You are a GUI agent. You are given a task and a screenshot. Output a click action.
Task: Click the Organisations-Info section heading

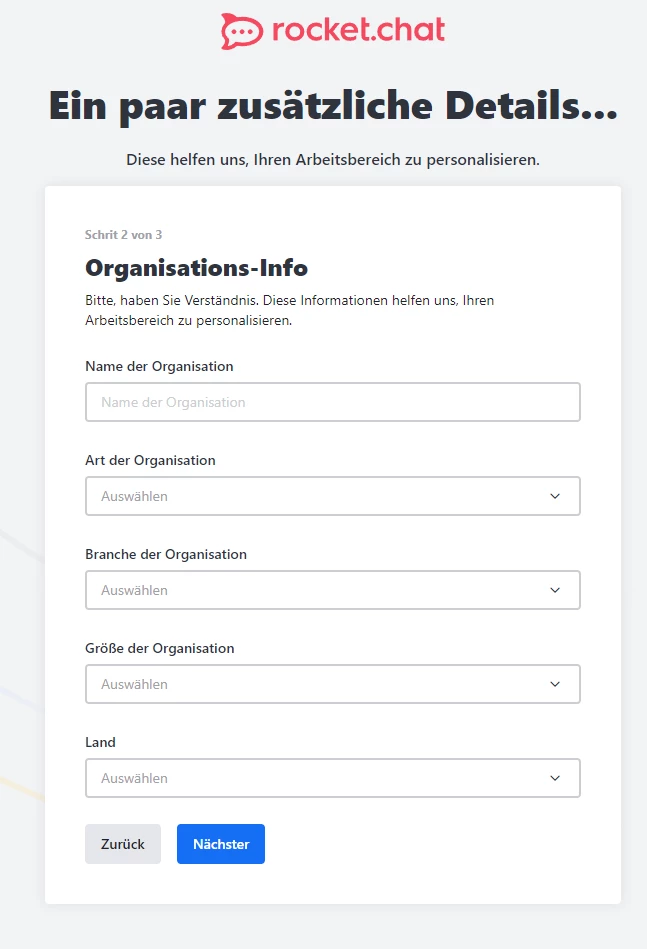[x=196, y=268]
